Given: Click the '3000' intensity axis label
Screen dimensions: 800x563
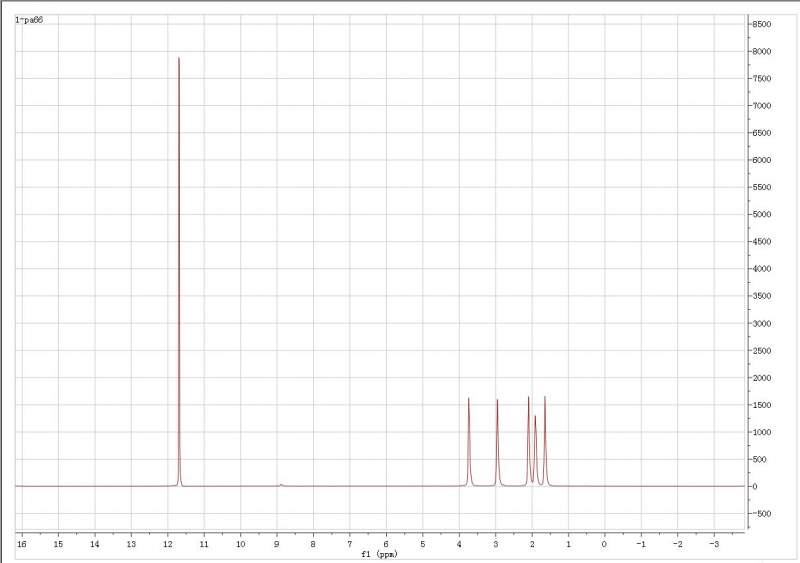Looking at the screenshot, I should 762,324.
